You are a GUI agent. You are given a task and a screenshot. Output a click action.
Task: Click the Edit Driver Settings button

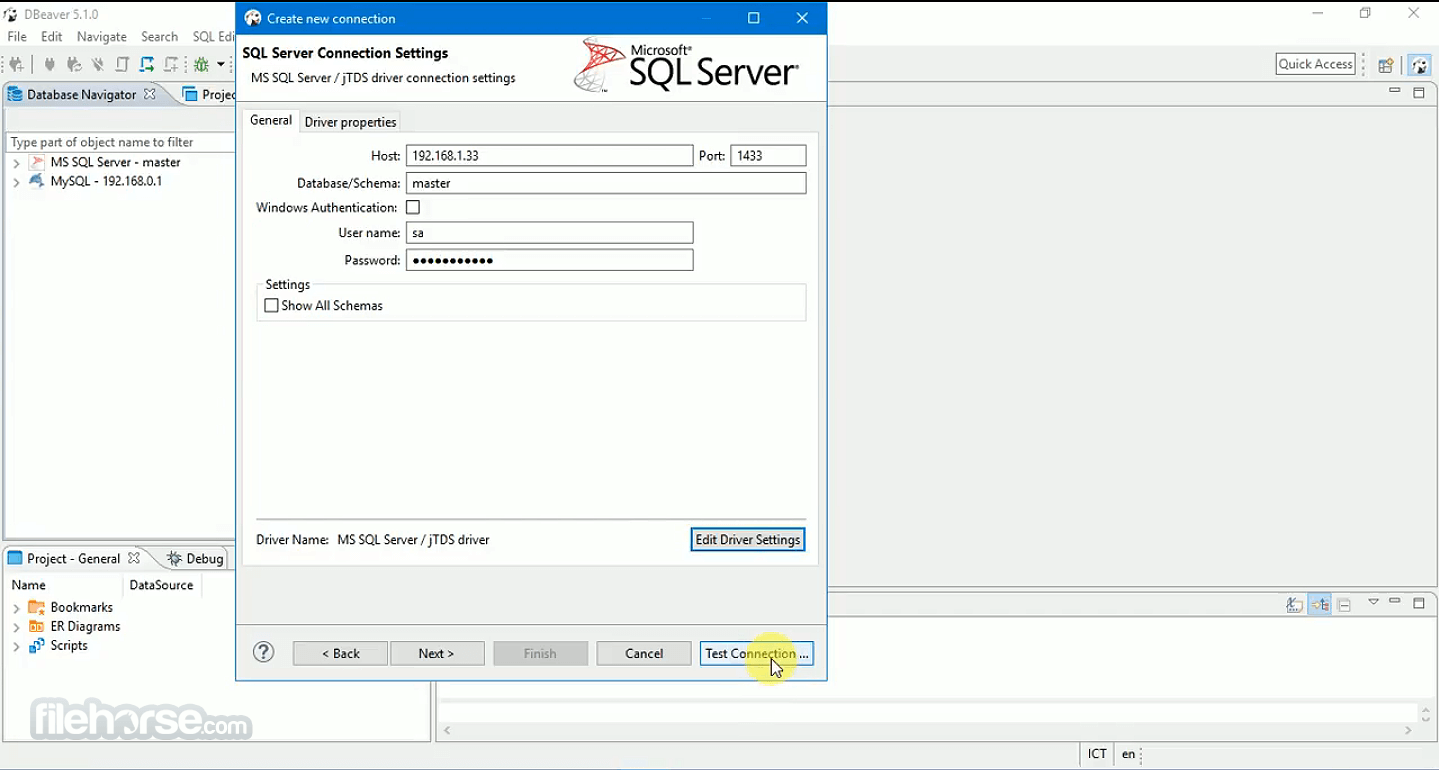click(x=748, y=540)
